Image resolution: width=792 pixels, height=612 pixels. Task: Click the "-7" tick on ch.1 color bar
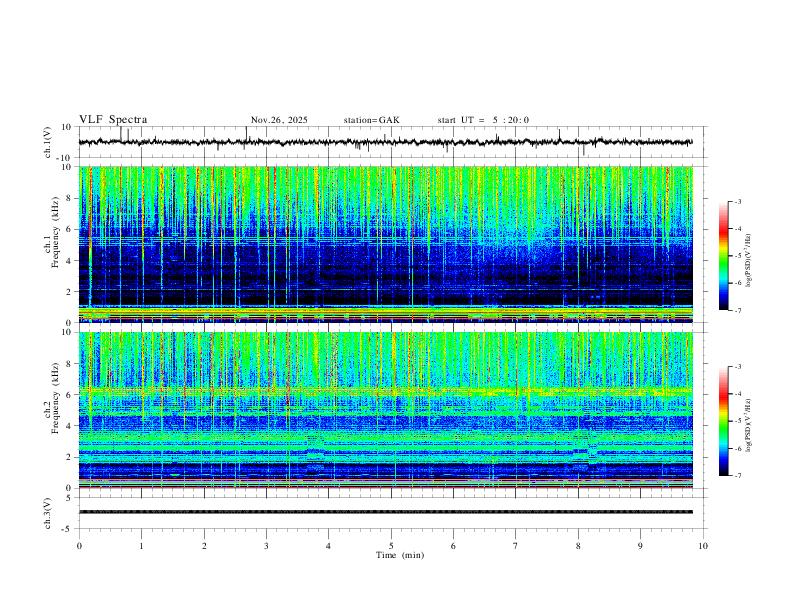[x=737, y=311]
